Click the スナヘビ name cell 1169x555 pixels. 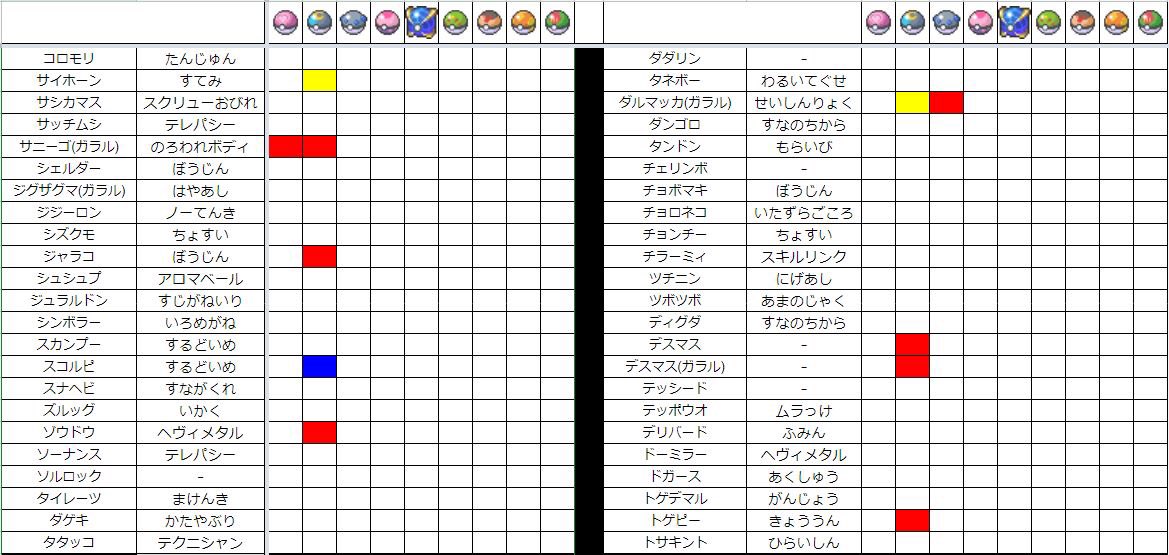click(x=69, y=389)
